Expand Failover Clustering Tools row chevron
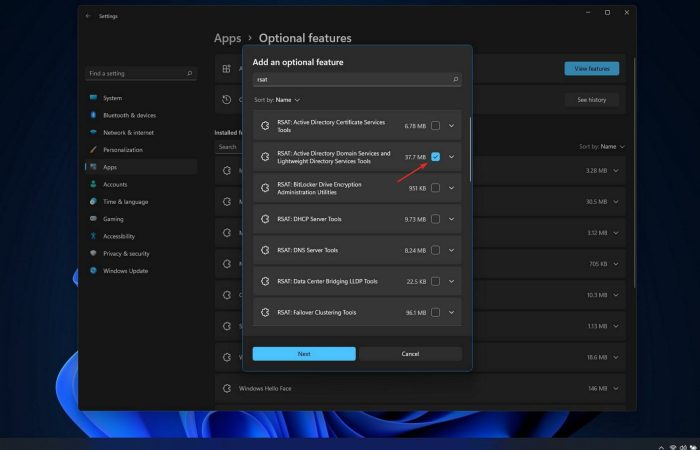The image size is (700, 450). [x=451, y=312]
